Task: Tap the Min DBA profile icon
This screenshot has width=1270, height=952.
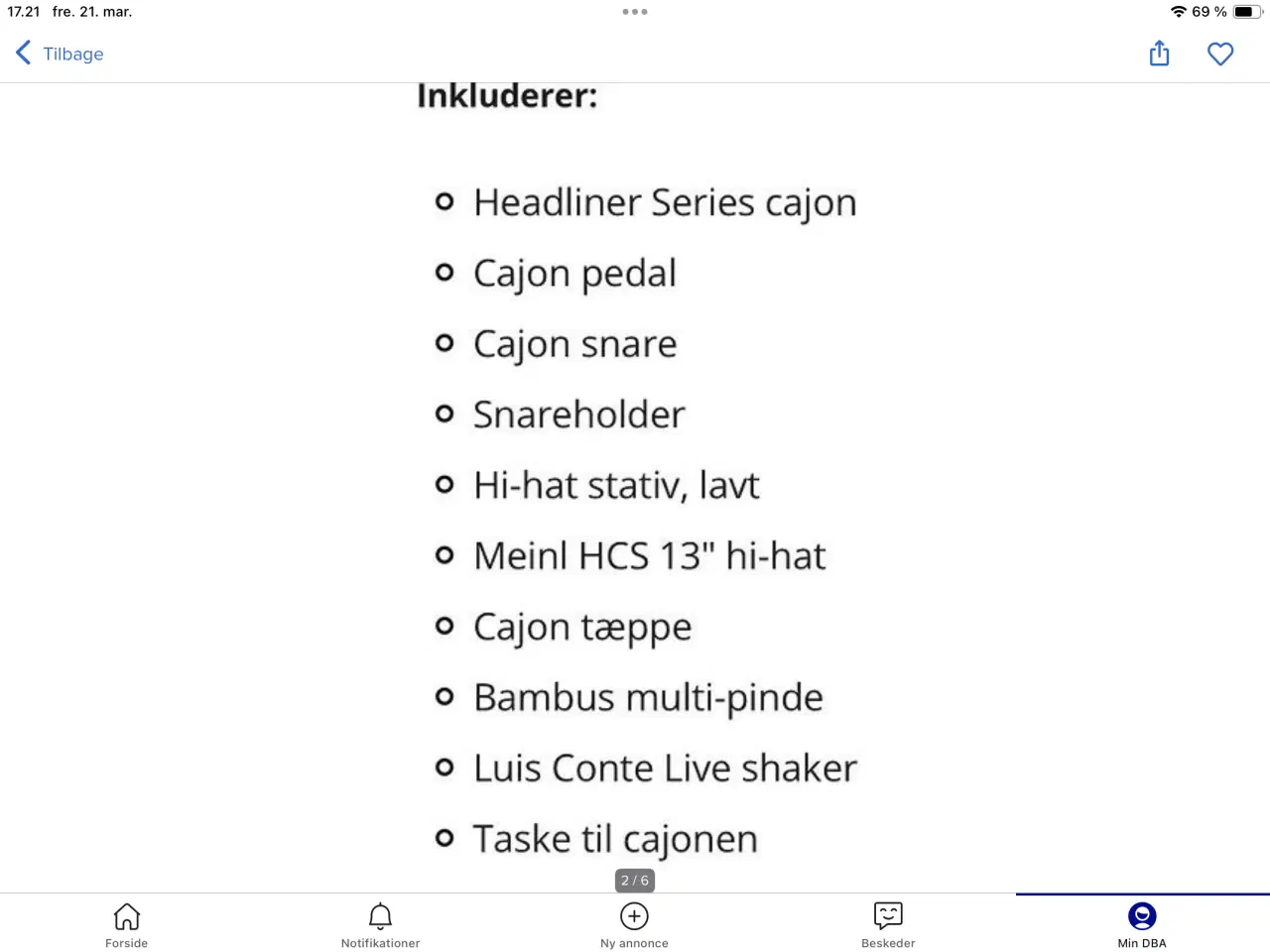Action: click(x=1142, y=915)
